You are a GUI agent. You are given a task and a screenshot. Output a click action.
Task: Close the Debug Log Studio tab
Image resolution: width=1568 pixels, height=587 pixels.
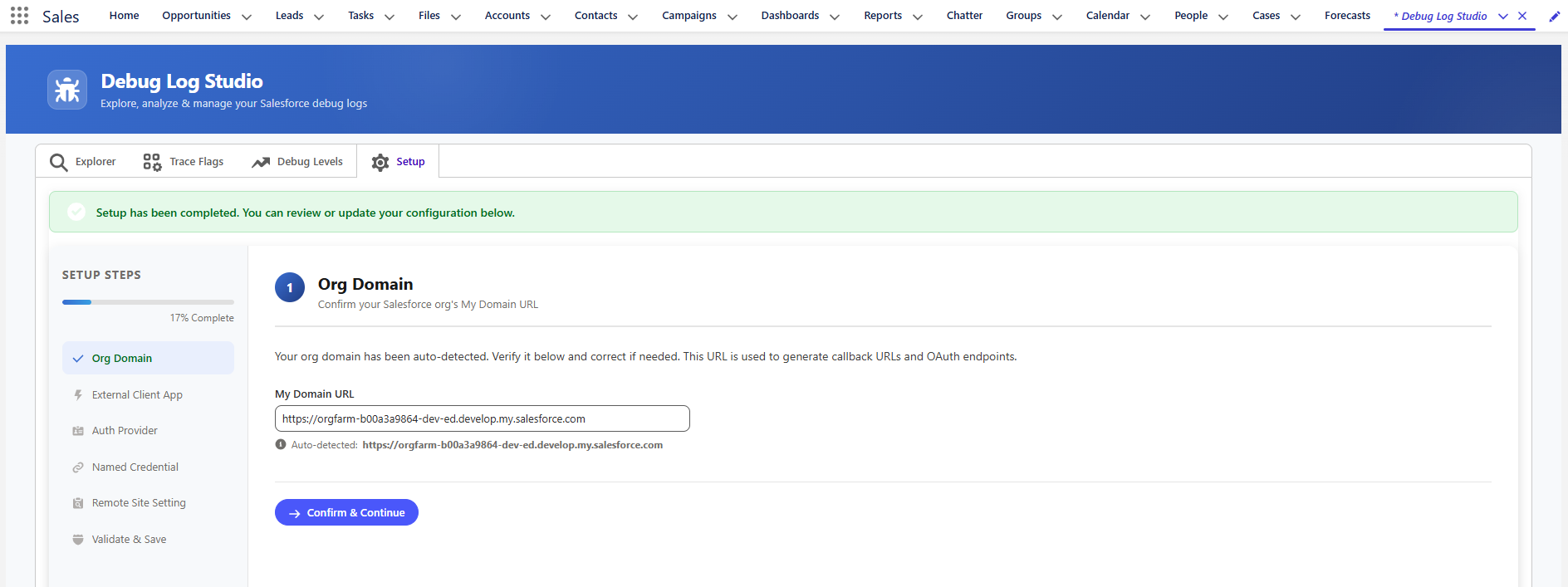[x=1522, y=16]
